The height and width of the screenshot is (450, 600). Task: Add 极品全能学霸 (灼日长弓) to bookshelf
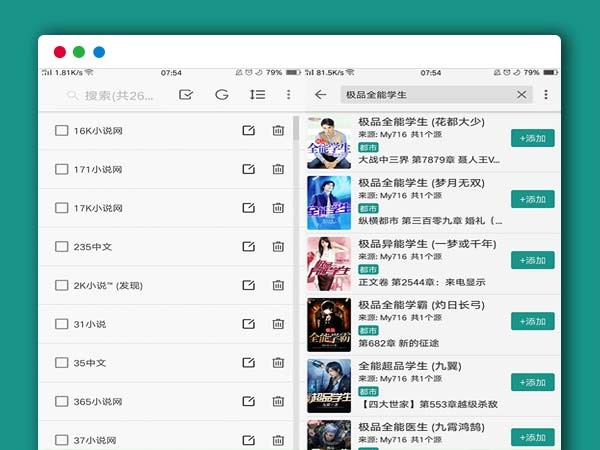532,321
